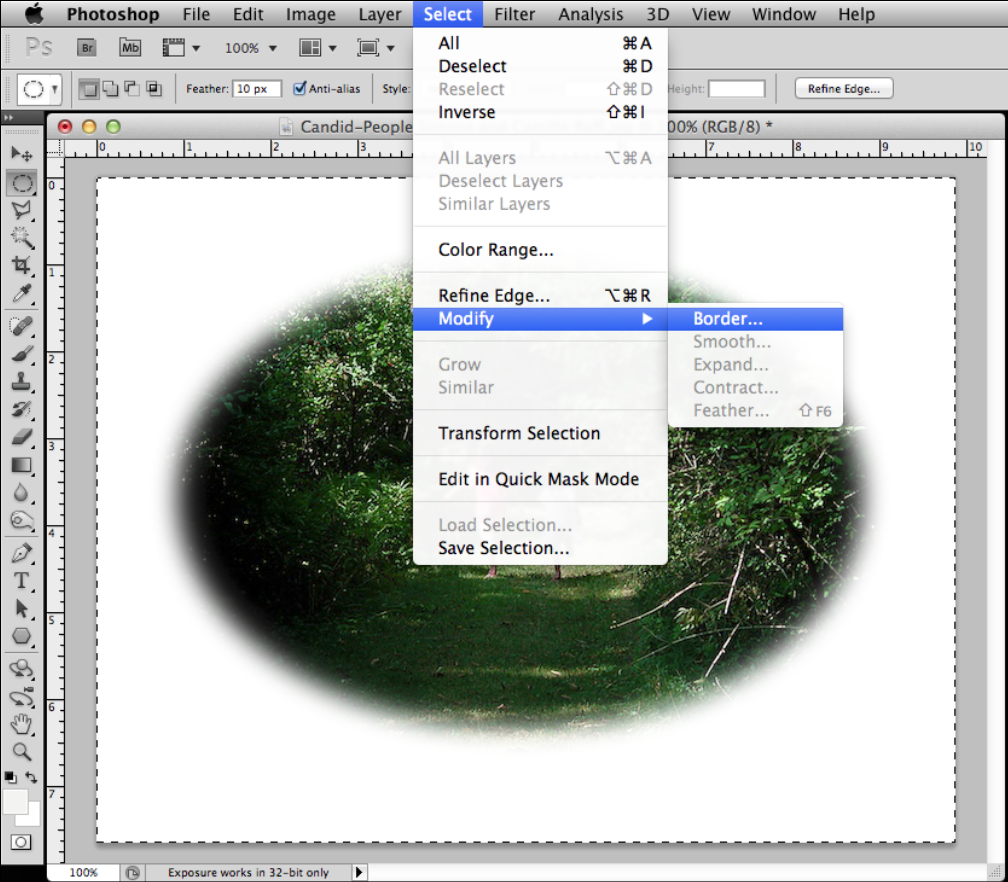Toggle Quick Mask mode icon in toolbox

(22, 842)
